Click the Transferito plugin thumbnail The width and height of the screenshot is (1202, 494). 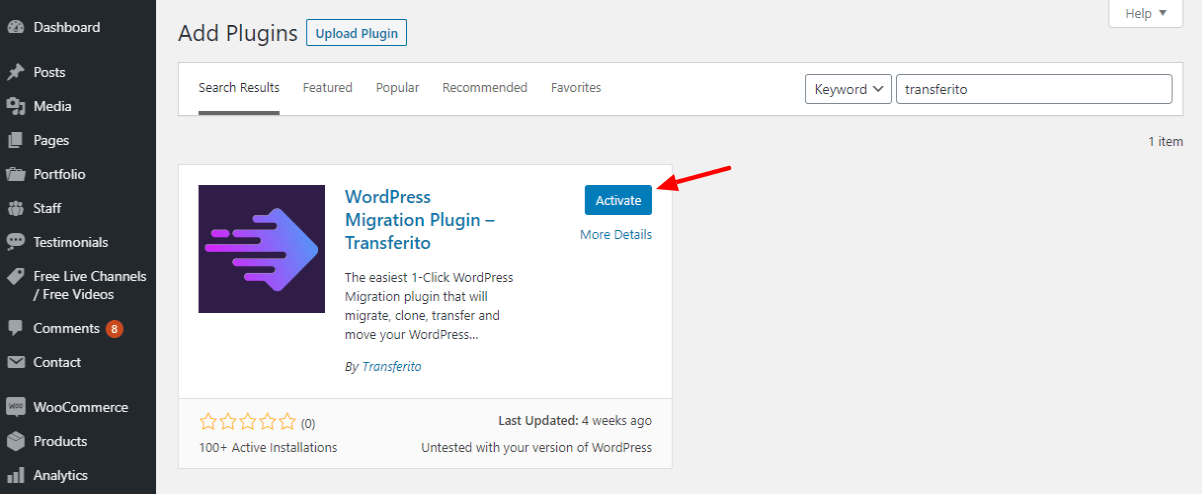pyautogui.click(x=262, y=249)
